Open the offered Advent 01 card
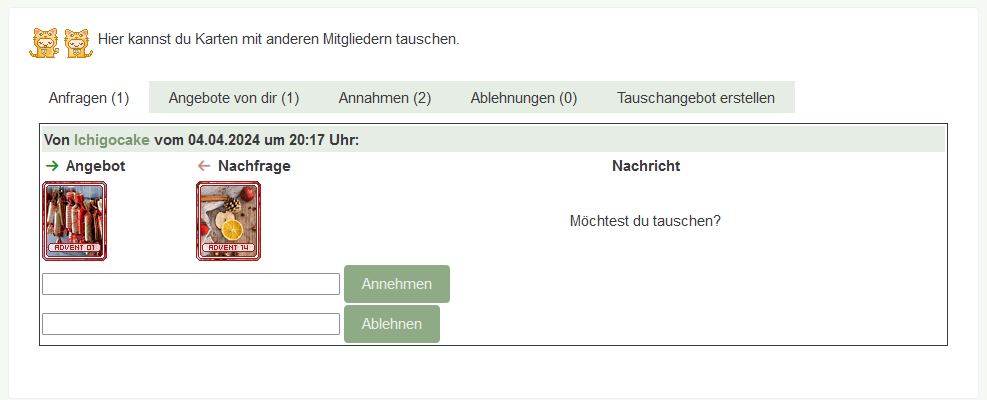 pyautogui.click(x=75, y=221)
